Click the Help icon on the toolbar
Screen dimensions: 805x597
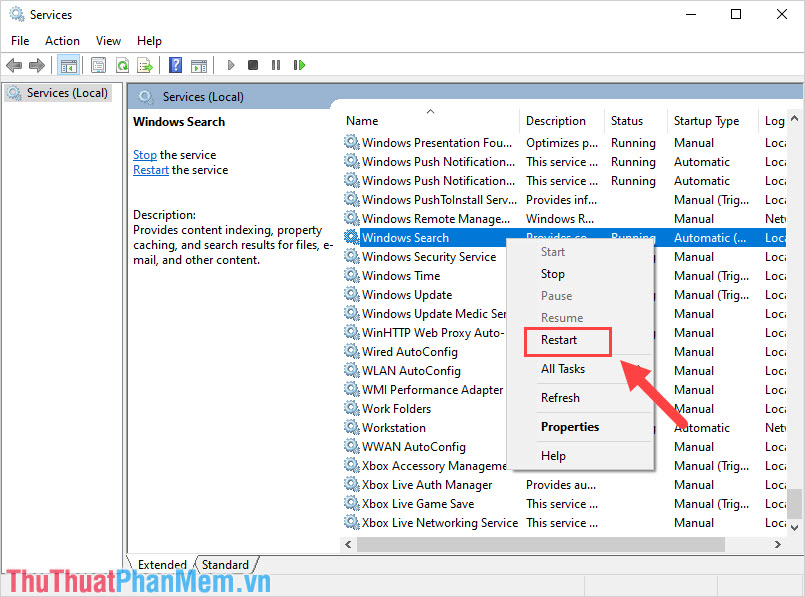coord(174,64)
